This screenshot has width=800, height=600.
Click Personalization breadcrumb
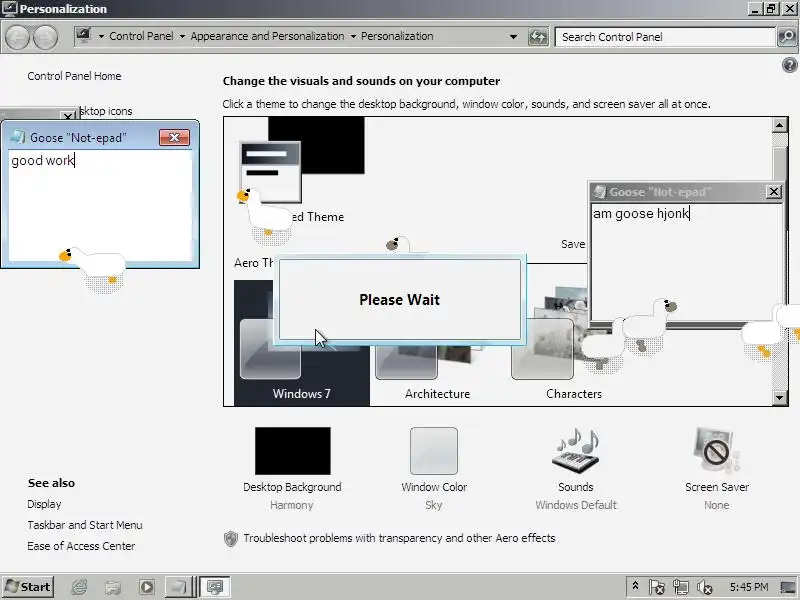click(x=397, y=36)
